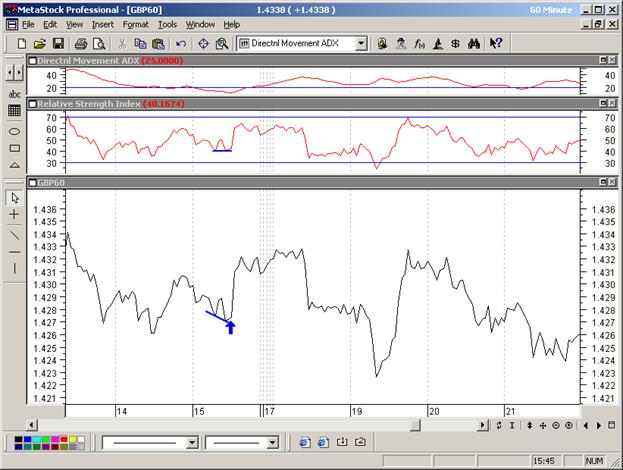Screen dimensions: 623x470
Task: Click the Print icon in toolbar
Action: 80,44
